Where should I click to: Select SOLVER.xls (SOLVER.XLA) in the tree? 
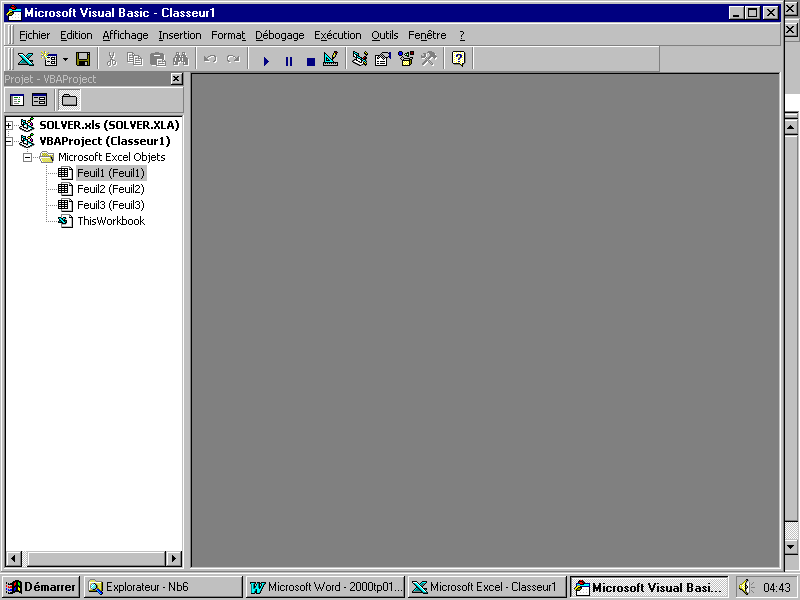(109, 125)
